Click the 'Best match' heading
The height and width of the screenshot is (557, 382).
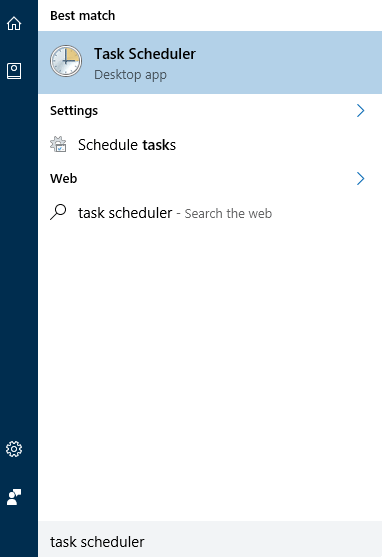tap(82, 16)
